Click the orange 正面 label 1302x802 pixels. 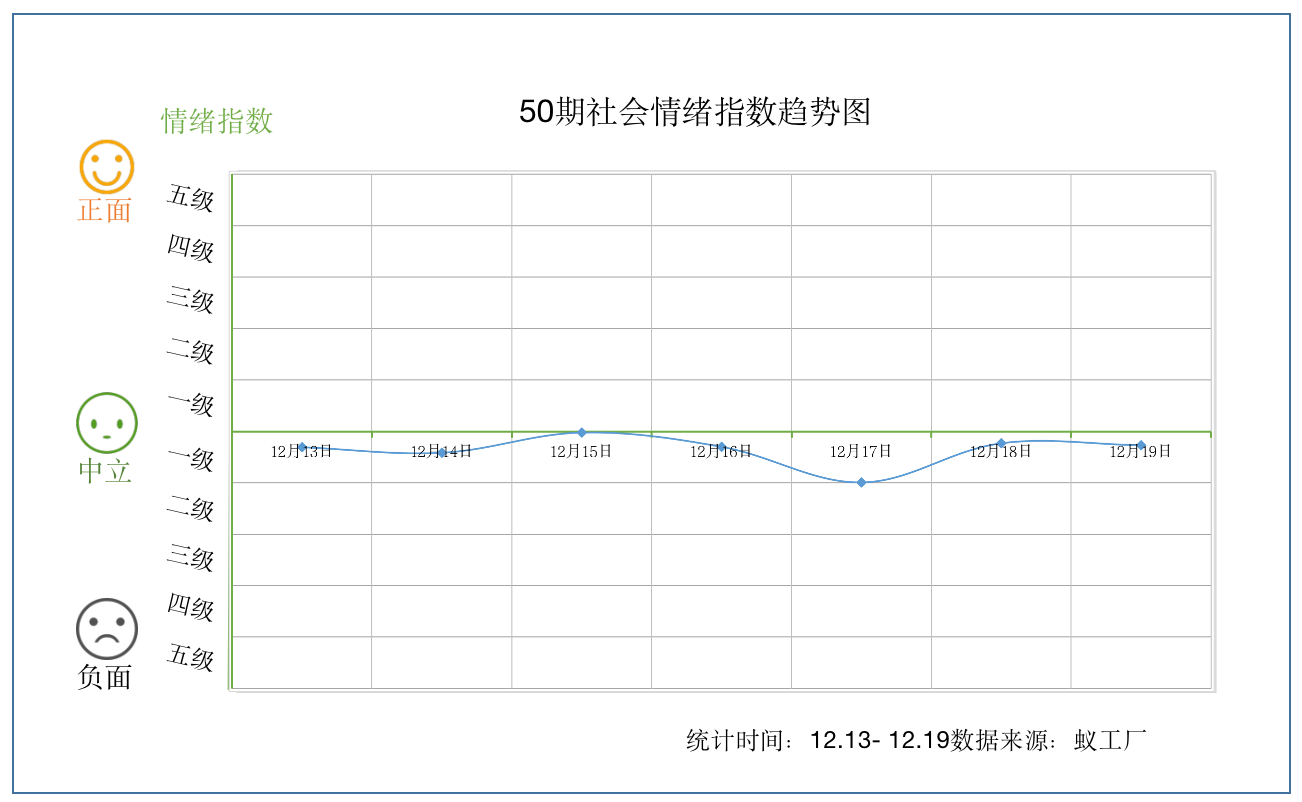[x=105, y=210]
